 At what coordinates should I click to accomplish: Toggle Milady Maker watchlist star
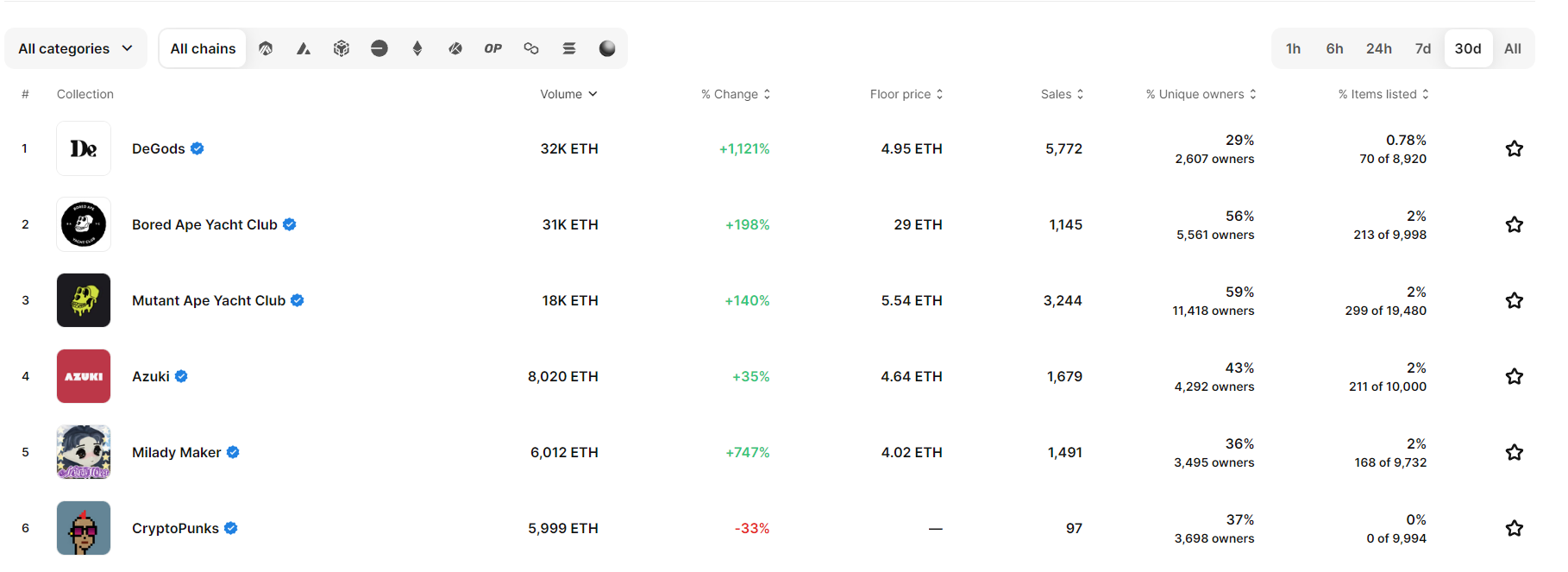tap(1514, 452)
